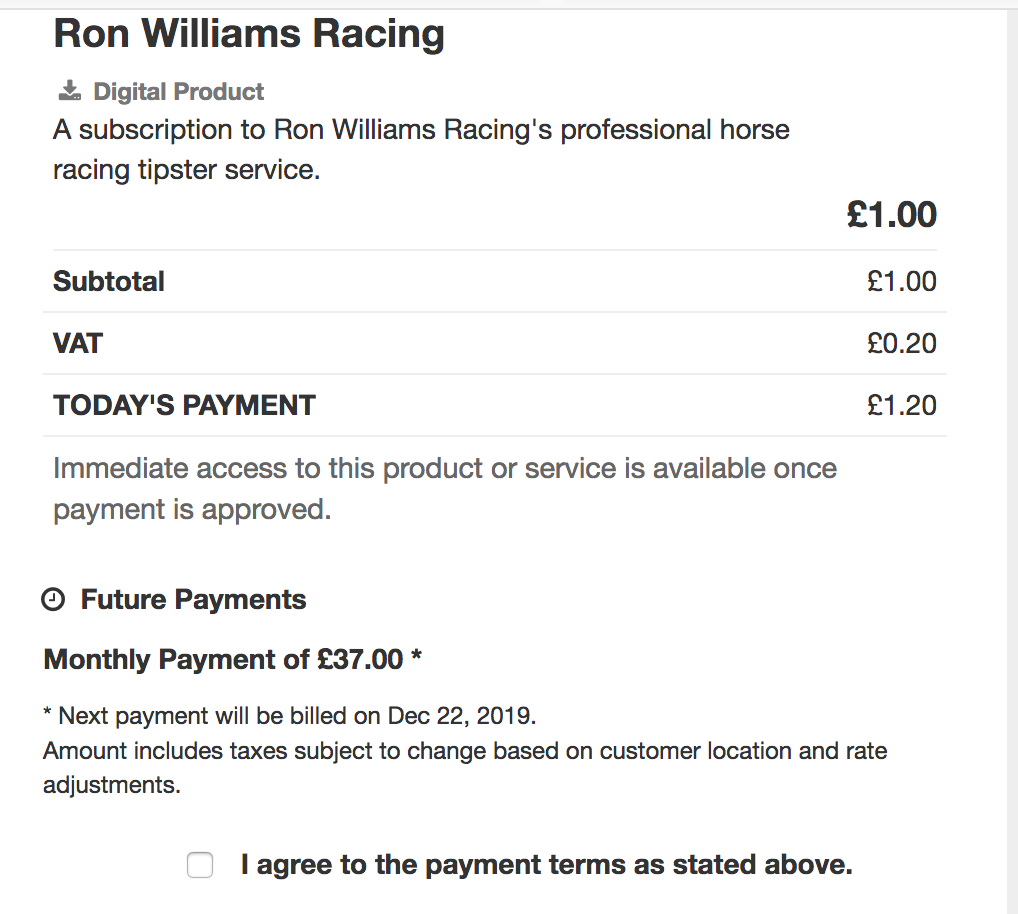
Task: Click the Subtotal amount £1.00
Action: pos(902,281)
